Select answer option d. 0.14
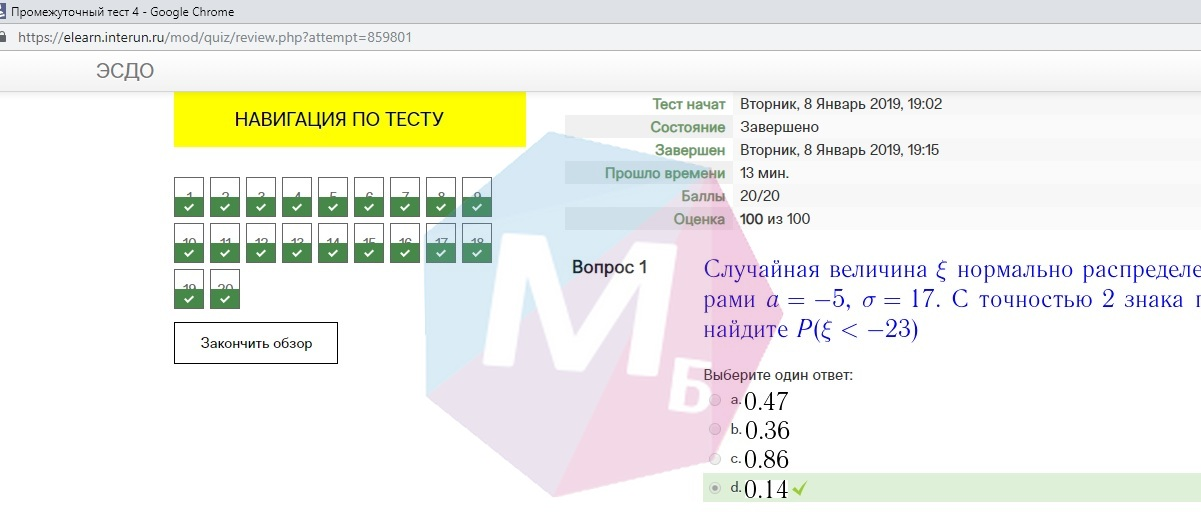 (x=715, y=488)
